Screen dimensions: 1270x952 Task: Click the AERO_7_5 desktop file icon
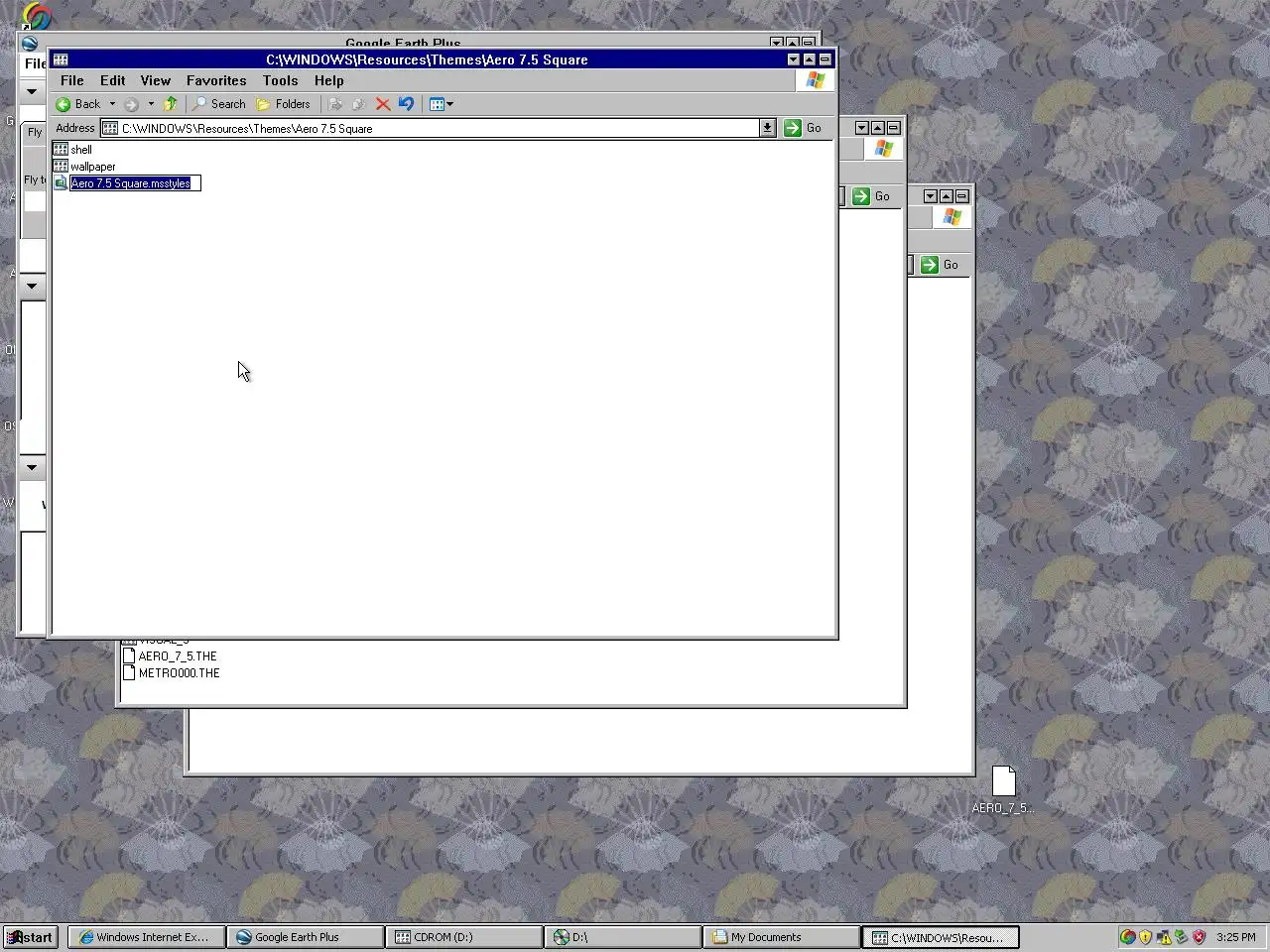(1004, 781)
